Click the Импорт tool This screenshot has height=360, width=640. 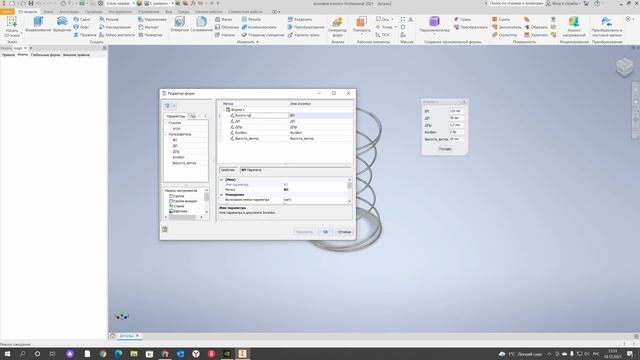click(148, 27)
